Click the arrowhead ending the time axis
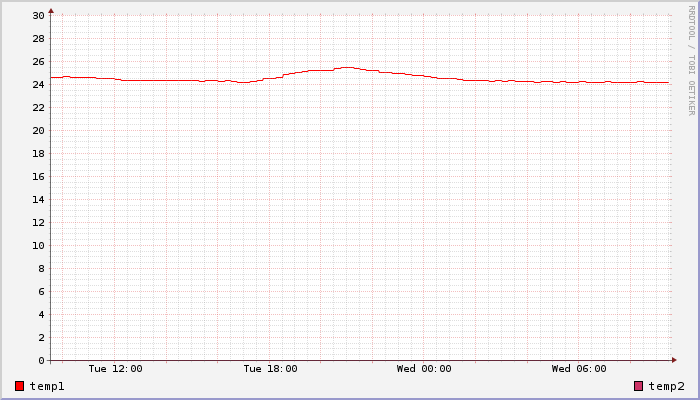Image resolution: width=700 pixels, height=400 pixels. coord(677,360)
